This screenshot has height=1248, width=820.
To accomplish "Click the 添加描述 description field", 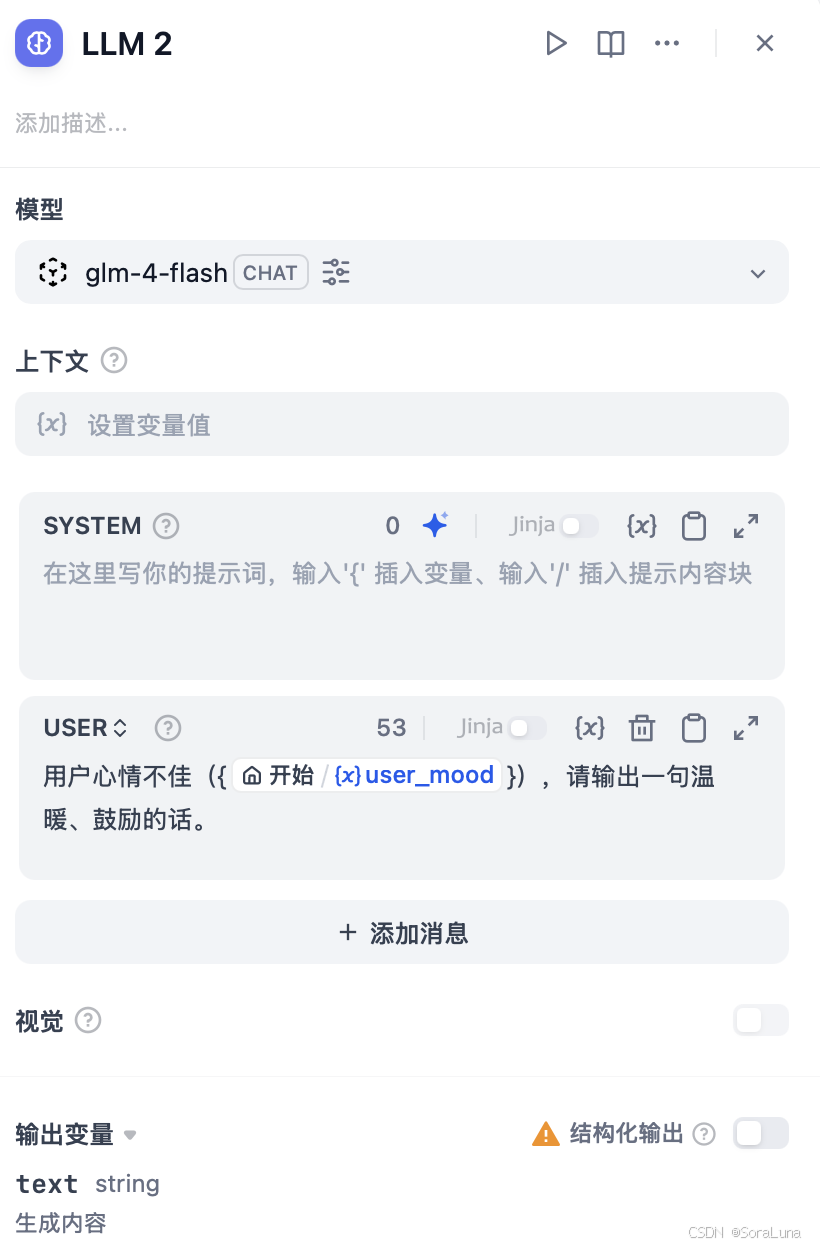I will point(71,124).
